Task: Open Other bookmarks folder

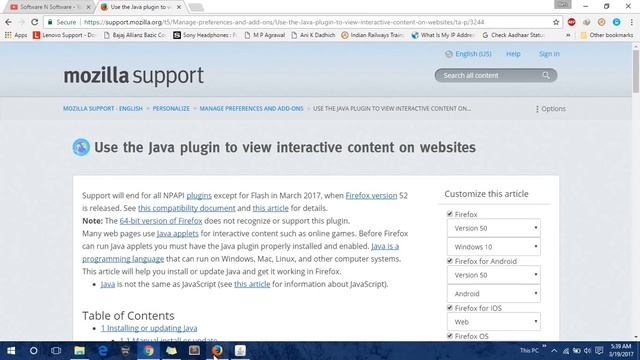Action: tap(607, 35)
